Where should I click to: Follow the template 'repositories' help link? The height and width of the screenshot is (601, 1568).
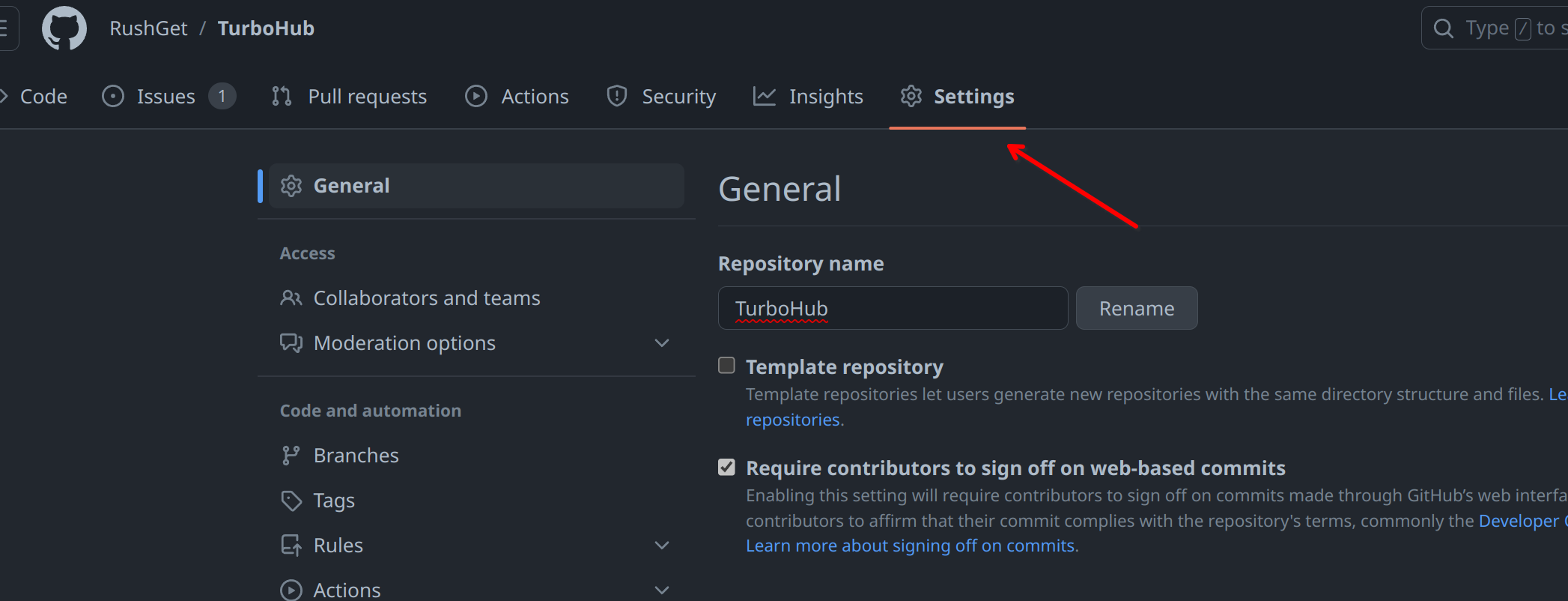[x=793, y=420]
